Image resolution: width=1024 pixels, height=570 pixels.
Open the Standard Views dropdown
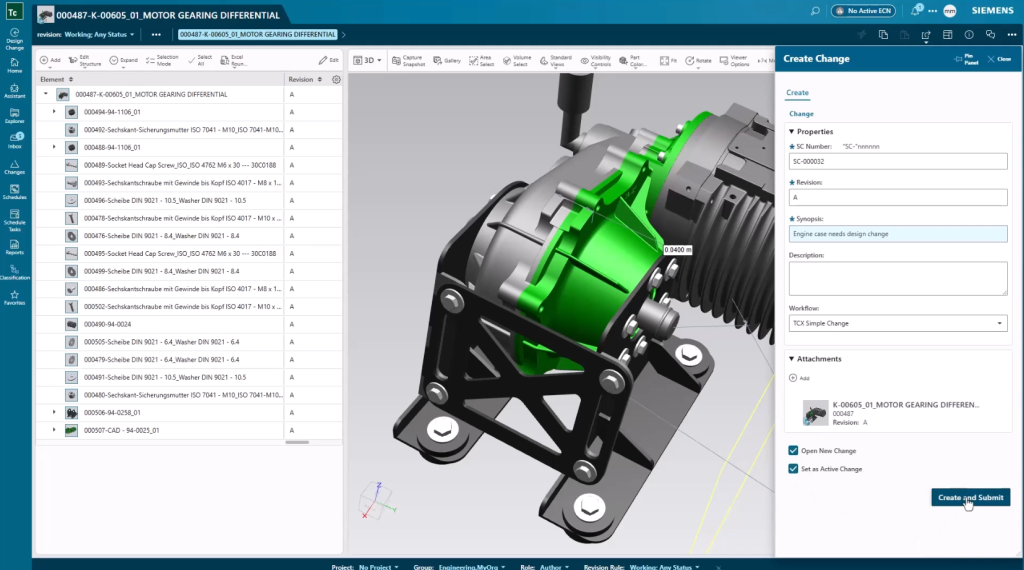555,61
